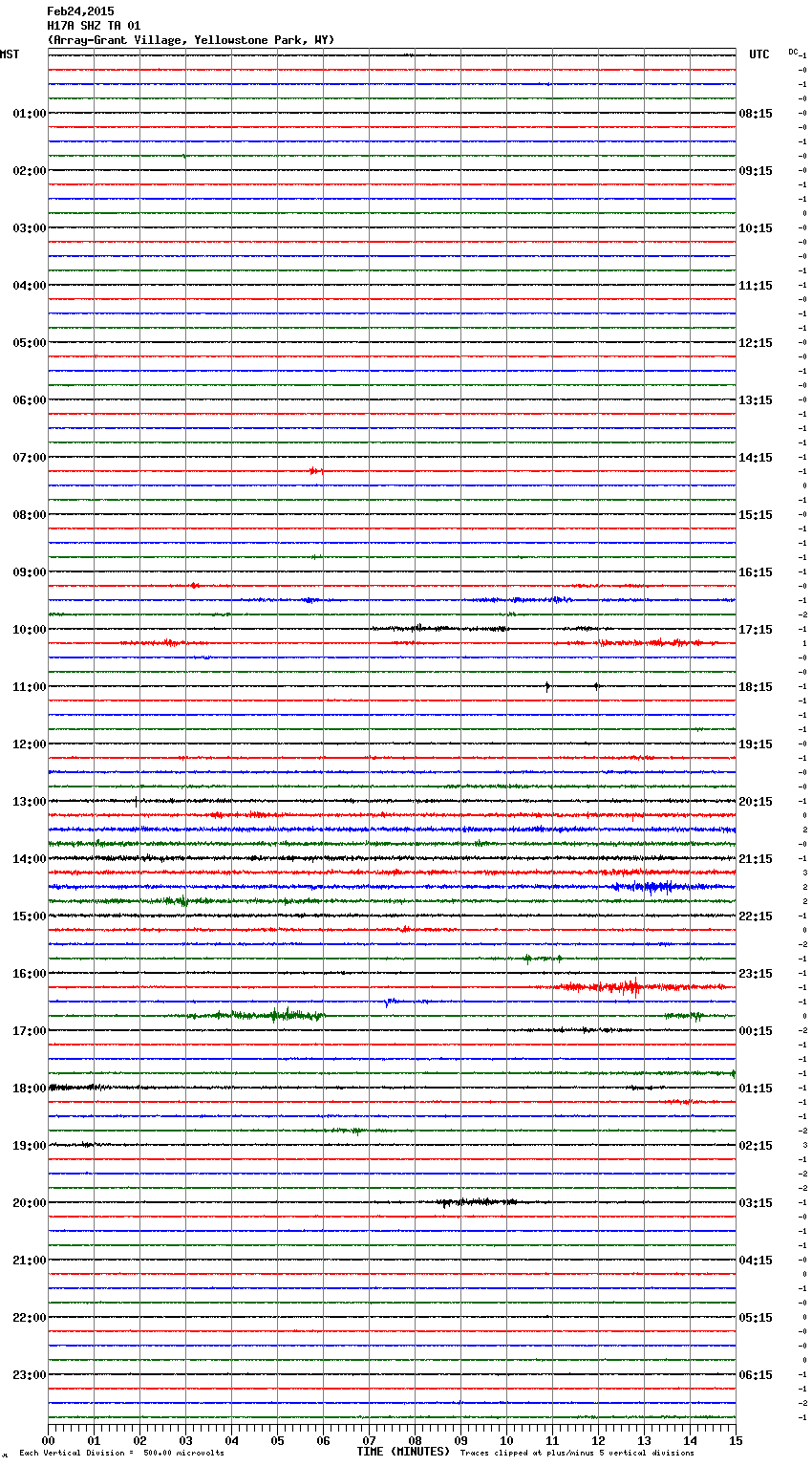Select the 21:15 UTC time label
The image size is (812, 1466).
tap(756, 859)
